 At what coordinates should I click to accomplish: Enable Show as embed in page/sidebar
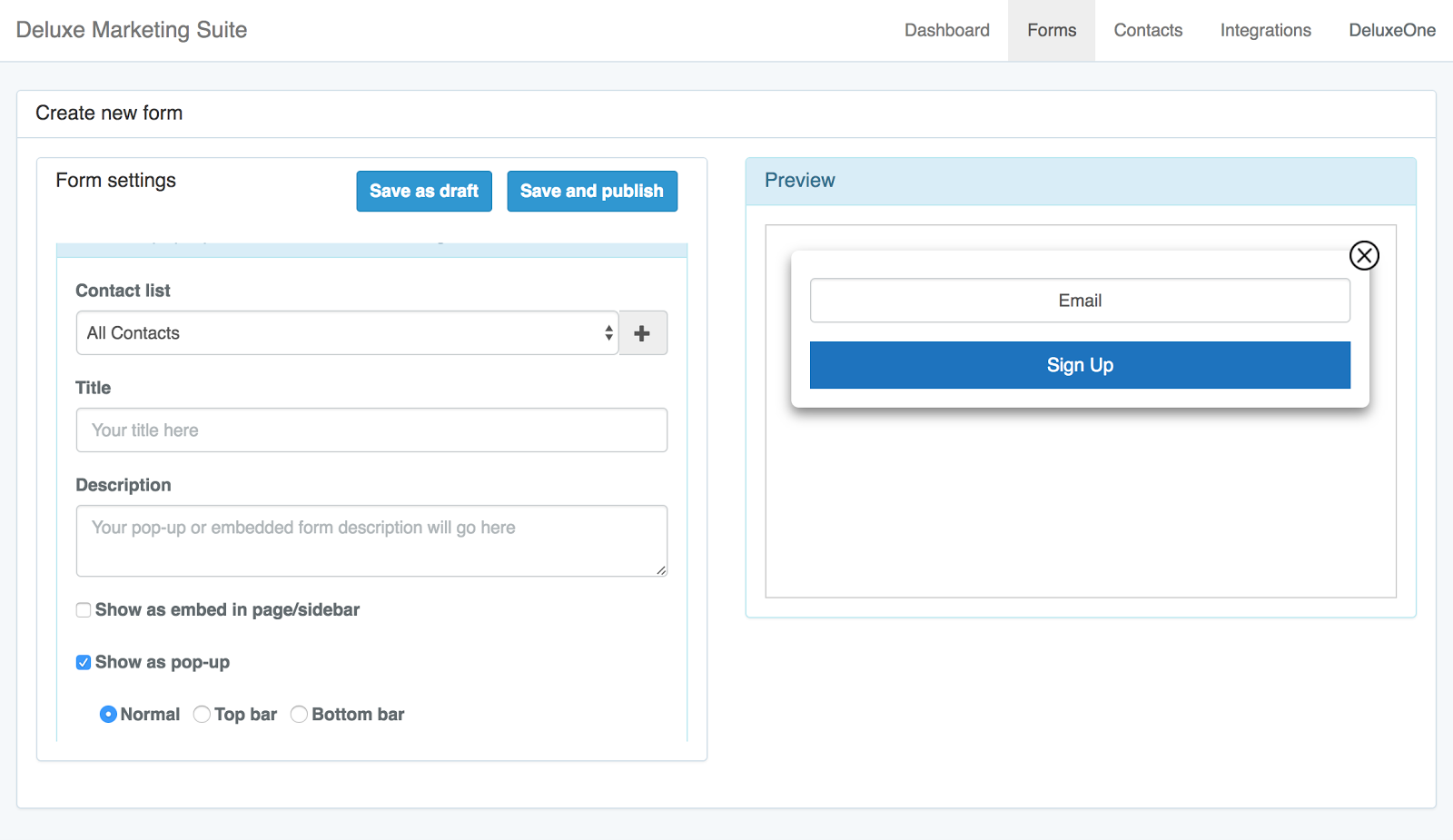84,610
